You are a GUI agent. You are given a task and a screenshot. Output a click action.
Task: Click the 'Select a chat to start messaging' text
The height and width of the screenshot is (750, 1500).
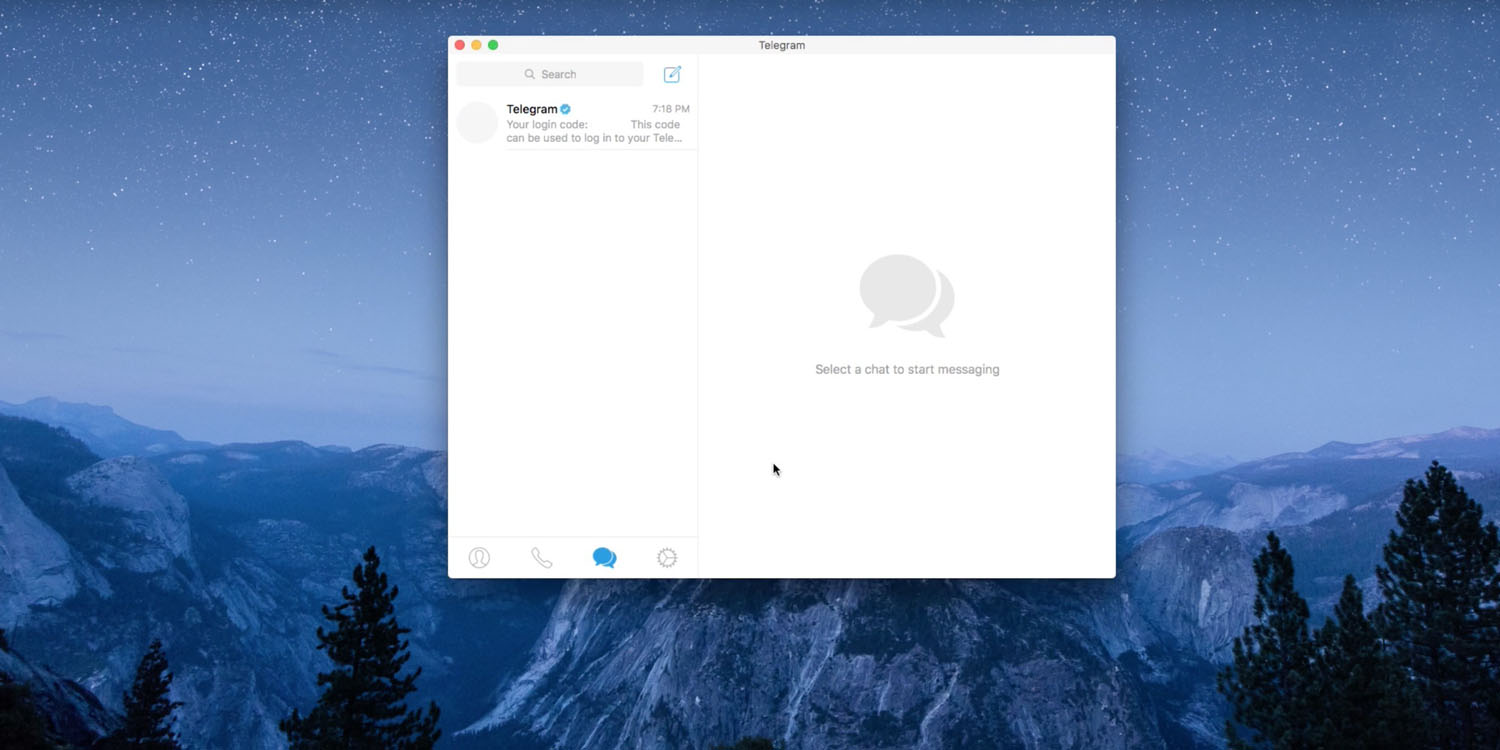[x=906, y=370]
